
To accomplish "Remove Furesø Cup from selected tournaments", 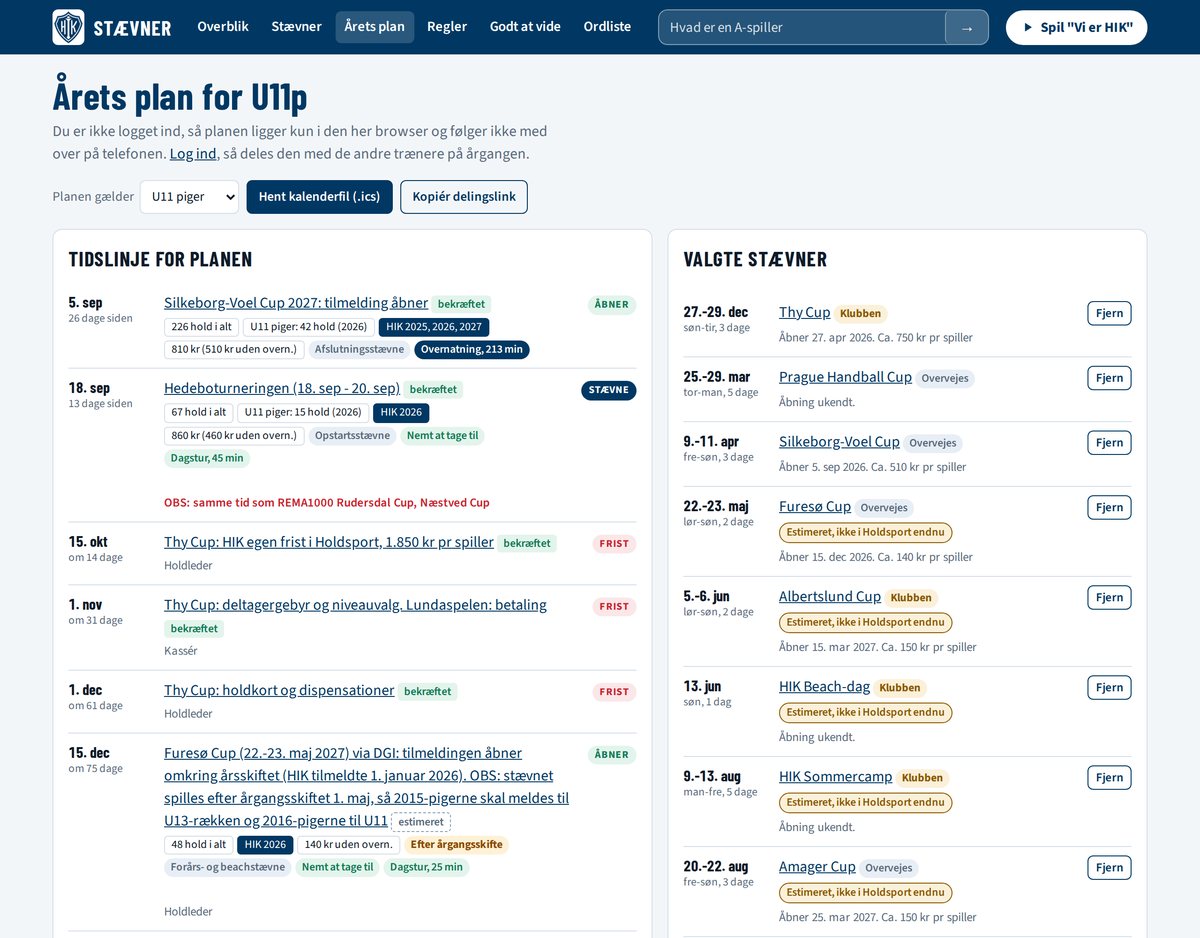I will click(x=1109, y=507).
